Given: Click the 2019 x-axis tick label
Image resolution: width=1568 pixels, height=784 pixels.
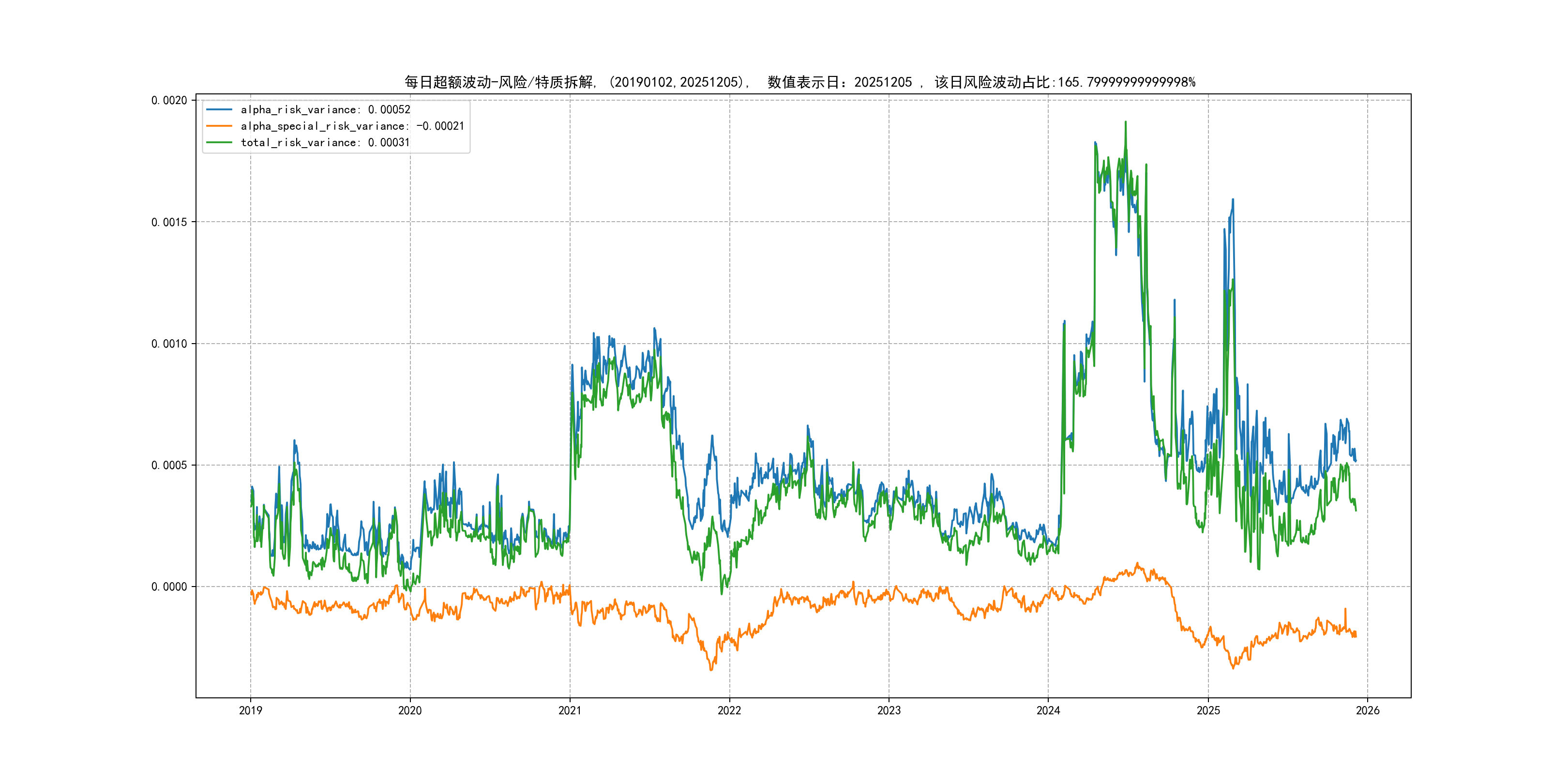Looking at the screenshot, I should point(250,710).
